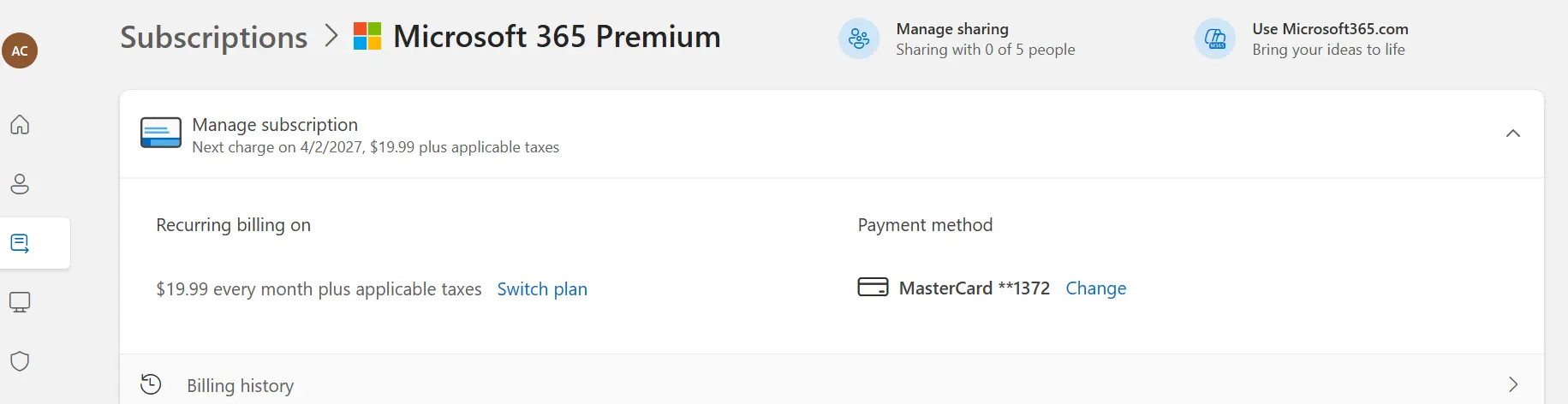
Task: Click the Microsoft logo beside the title
Action: [367, 37]
